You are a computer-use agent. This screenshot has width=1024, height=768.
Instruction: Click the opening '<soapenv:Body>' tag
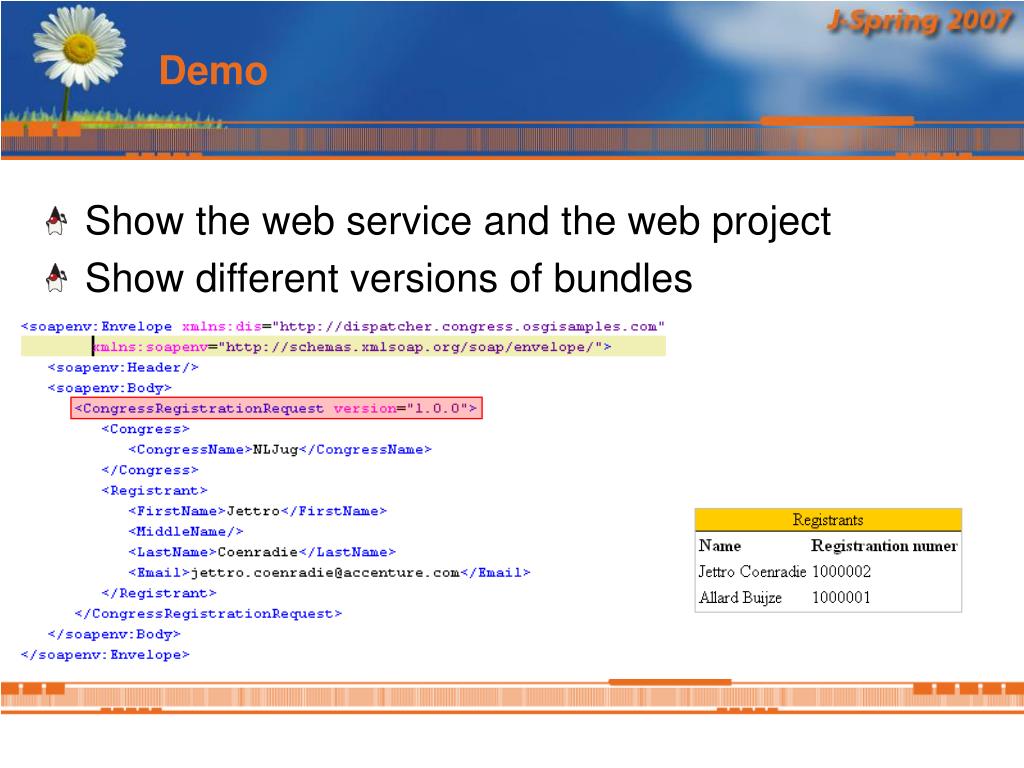tap(110, 388)
